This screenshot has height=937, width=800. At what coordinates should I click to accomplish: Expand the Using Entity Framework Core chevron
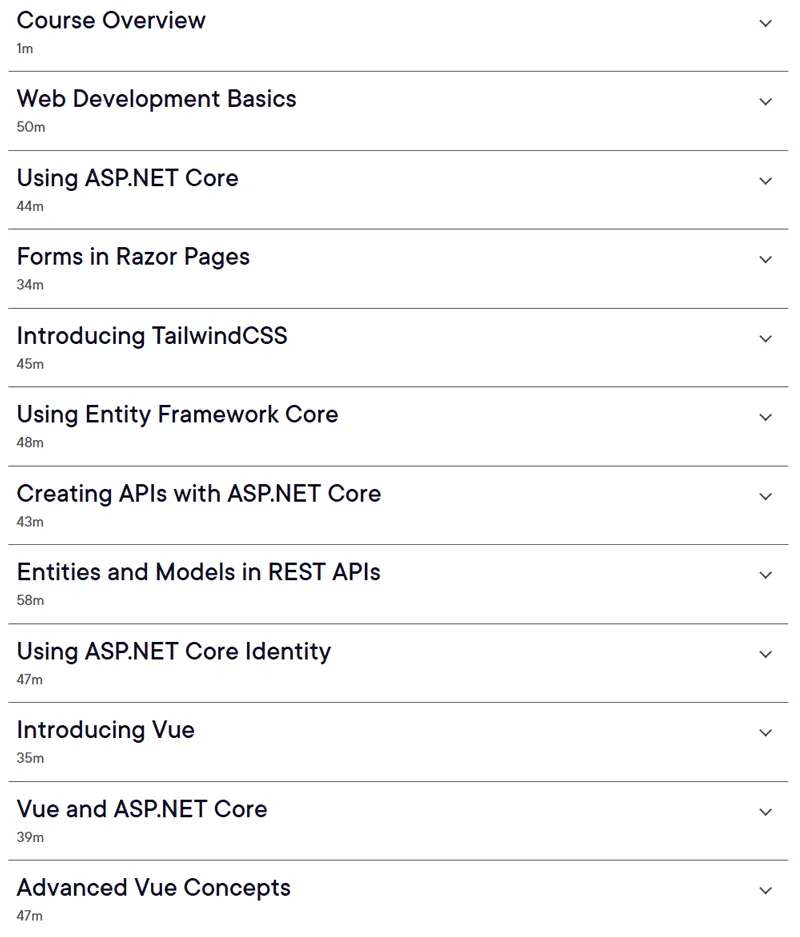point(765,417)
